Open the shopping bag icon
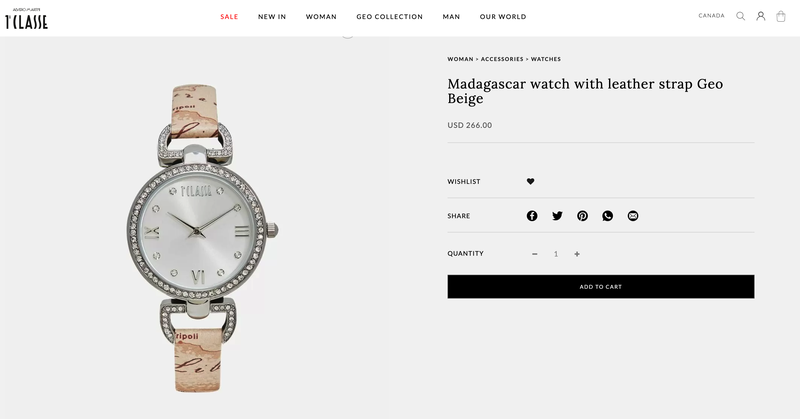 781,16
